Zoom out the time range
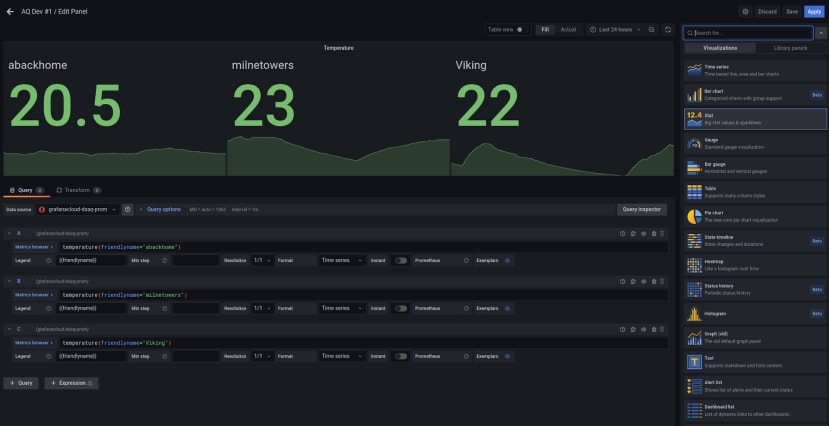This screenshot has height=426, width=829. (x=651, y=30)
